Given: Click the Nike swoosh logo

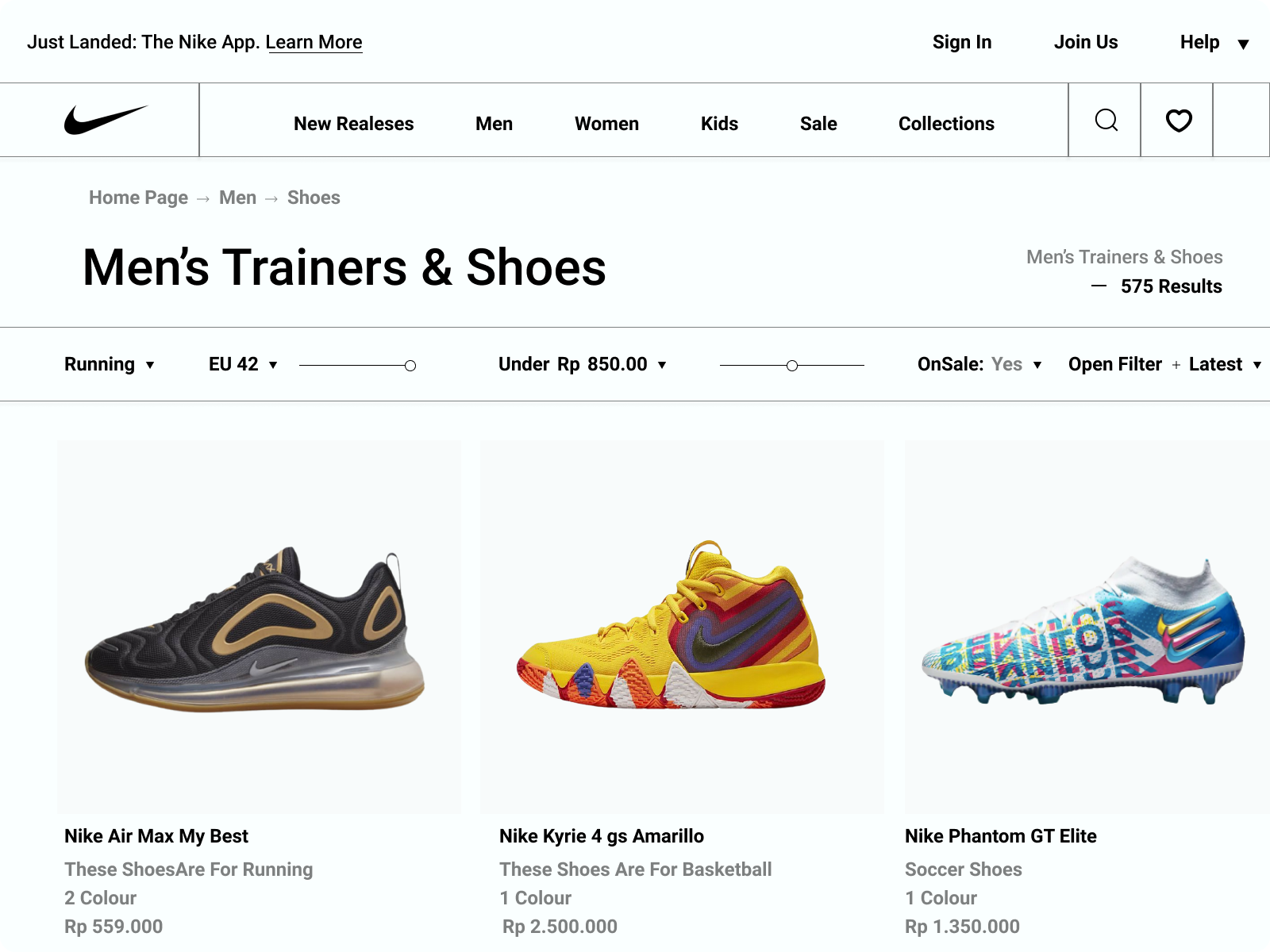Looking at the screenshot, I should coord(106,120).
